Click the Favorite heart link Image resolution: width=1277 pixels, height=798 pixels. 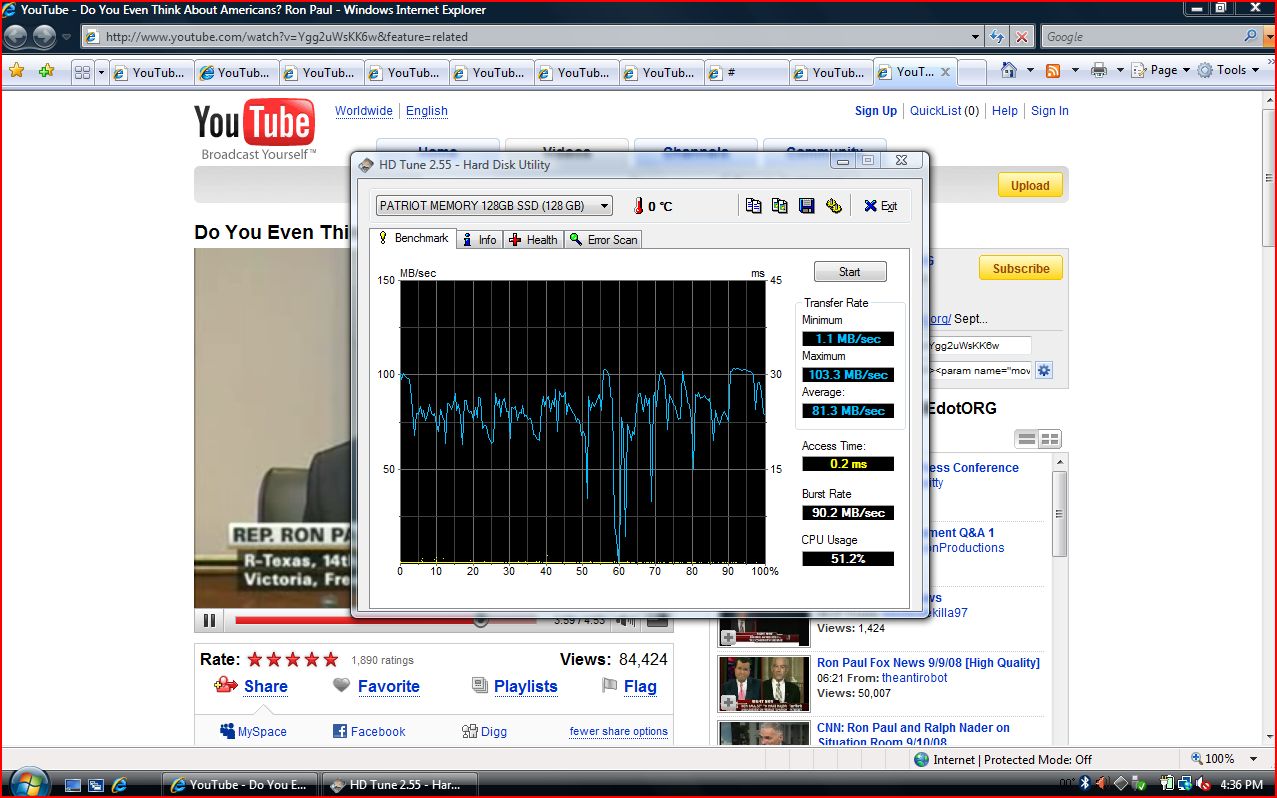coord(389,686)
